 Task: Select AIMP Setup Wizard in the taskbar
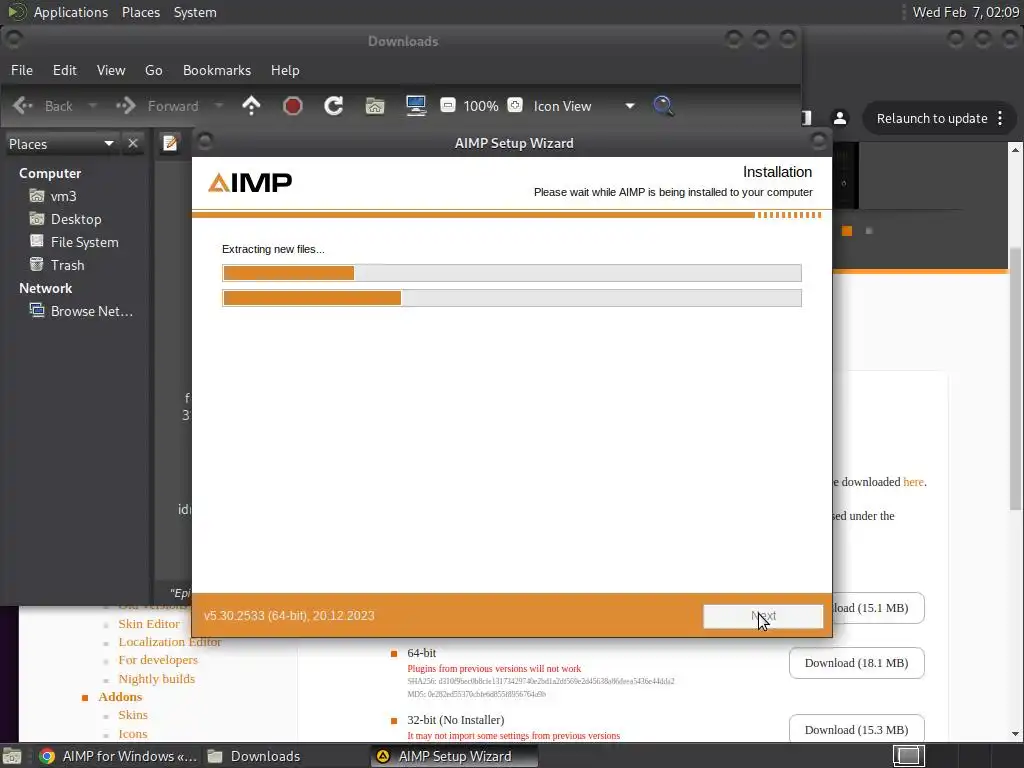point(455,756)
